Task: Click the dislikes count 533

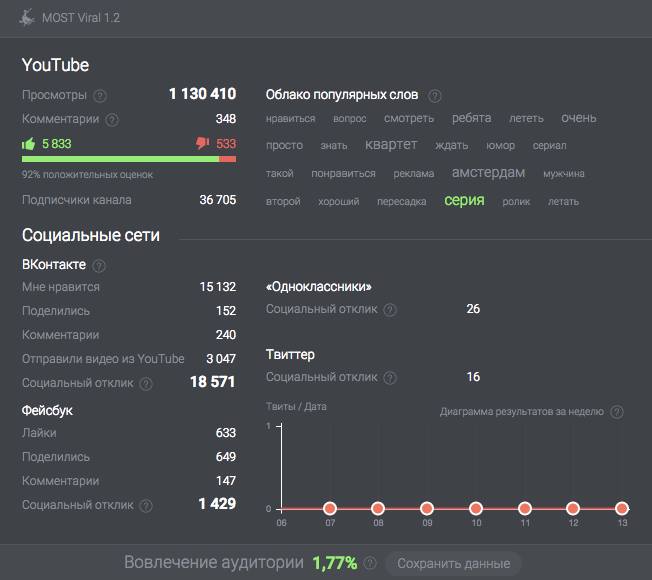Action: tap(226, 144)
